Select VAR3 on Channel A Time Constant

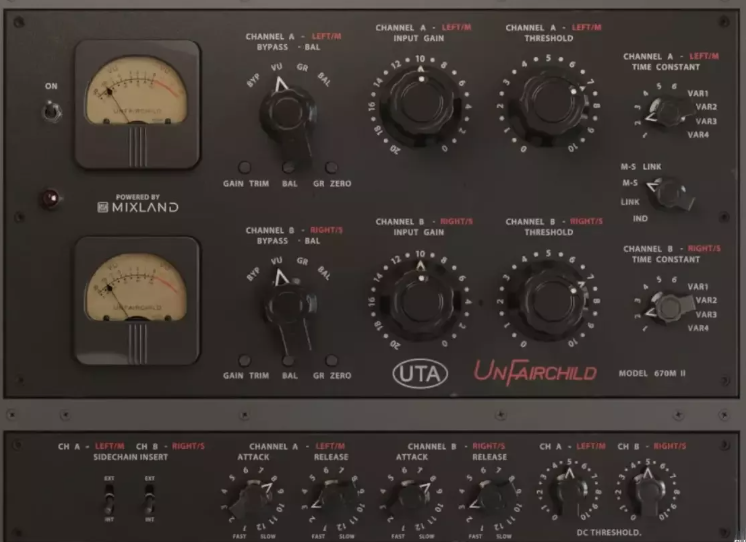[706, 121]
